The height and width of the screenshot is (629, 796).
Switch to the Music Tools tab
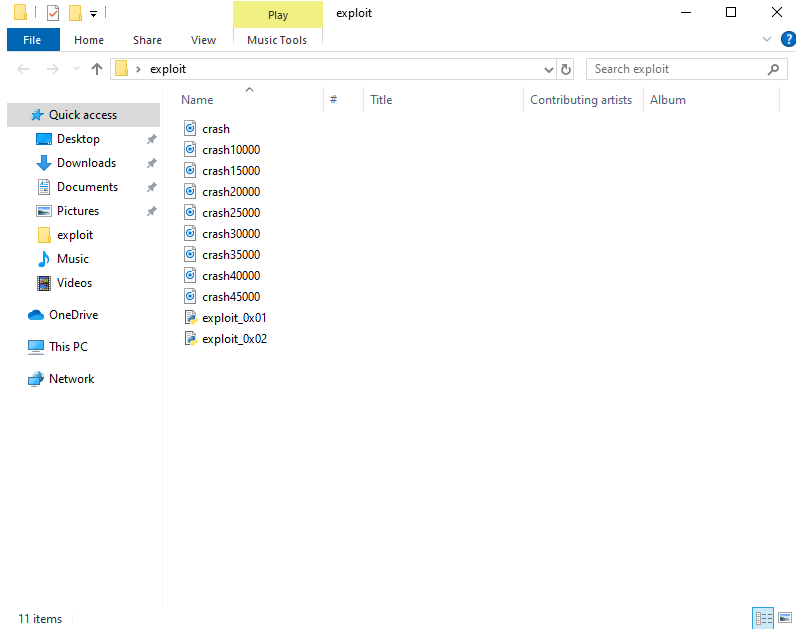coord(277,40)
